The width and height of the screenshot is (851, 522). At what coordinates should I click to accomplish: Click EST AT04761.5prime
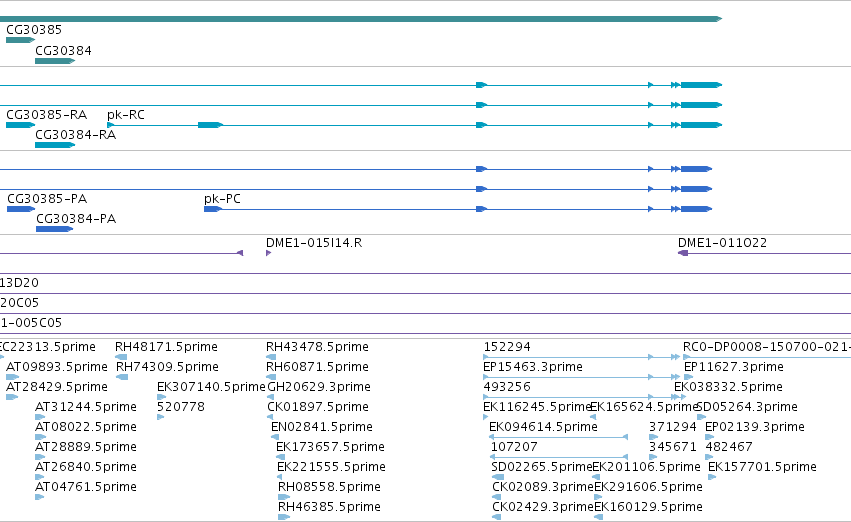pyautogui.click(x=86, y=487)
